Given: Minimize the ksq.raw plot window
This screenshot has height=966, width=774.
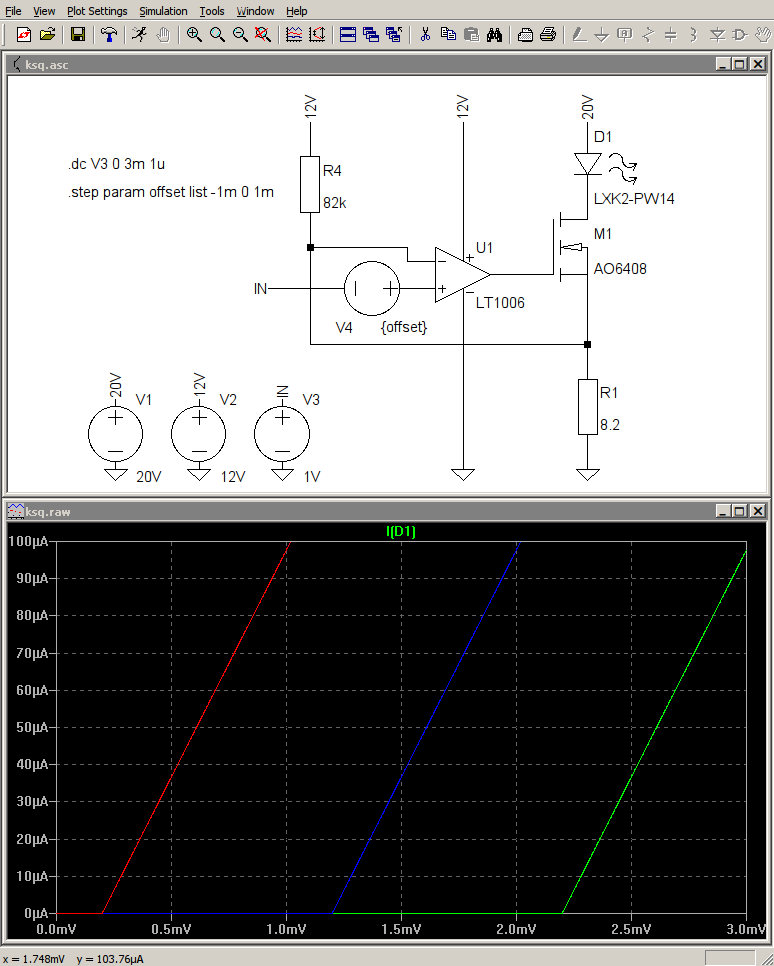Looking at the screenshot, I should pyautogui.click(x=723, y=511).
